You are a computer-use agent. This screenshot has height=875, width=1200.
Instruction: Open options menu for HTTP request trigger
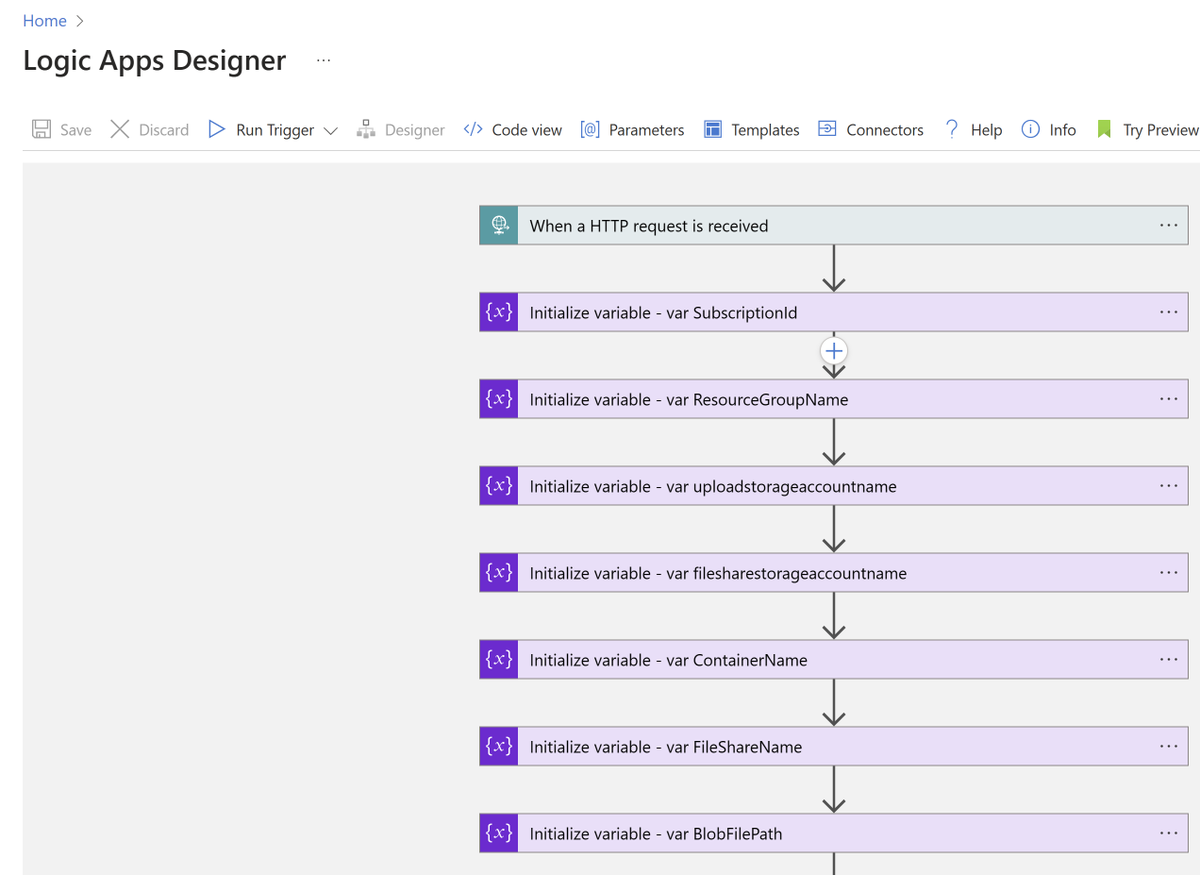(1168, 225)
